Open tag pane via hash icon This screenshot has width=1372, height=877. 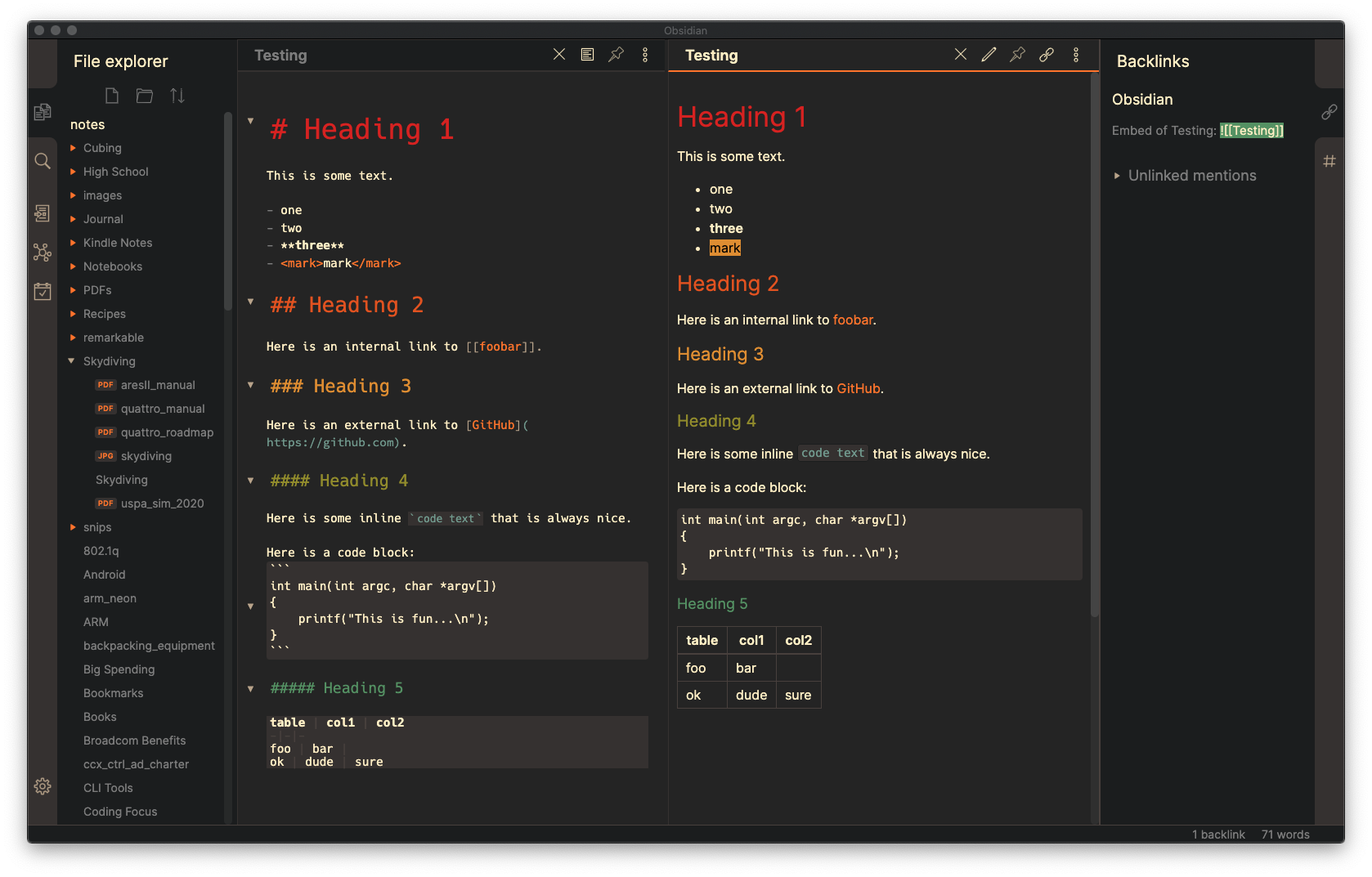(1329, 161)
